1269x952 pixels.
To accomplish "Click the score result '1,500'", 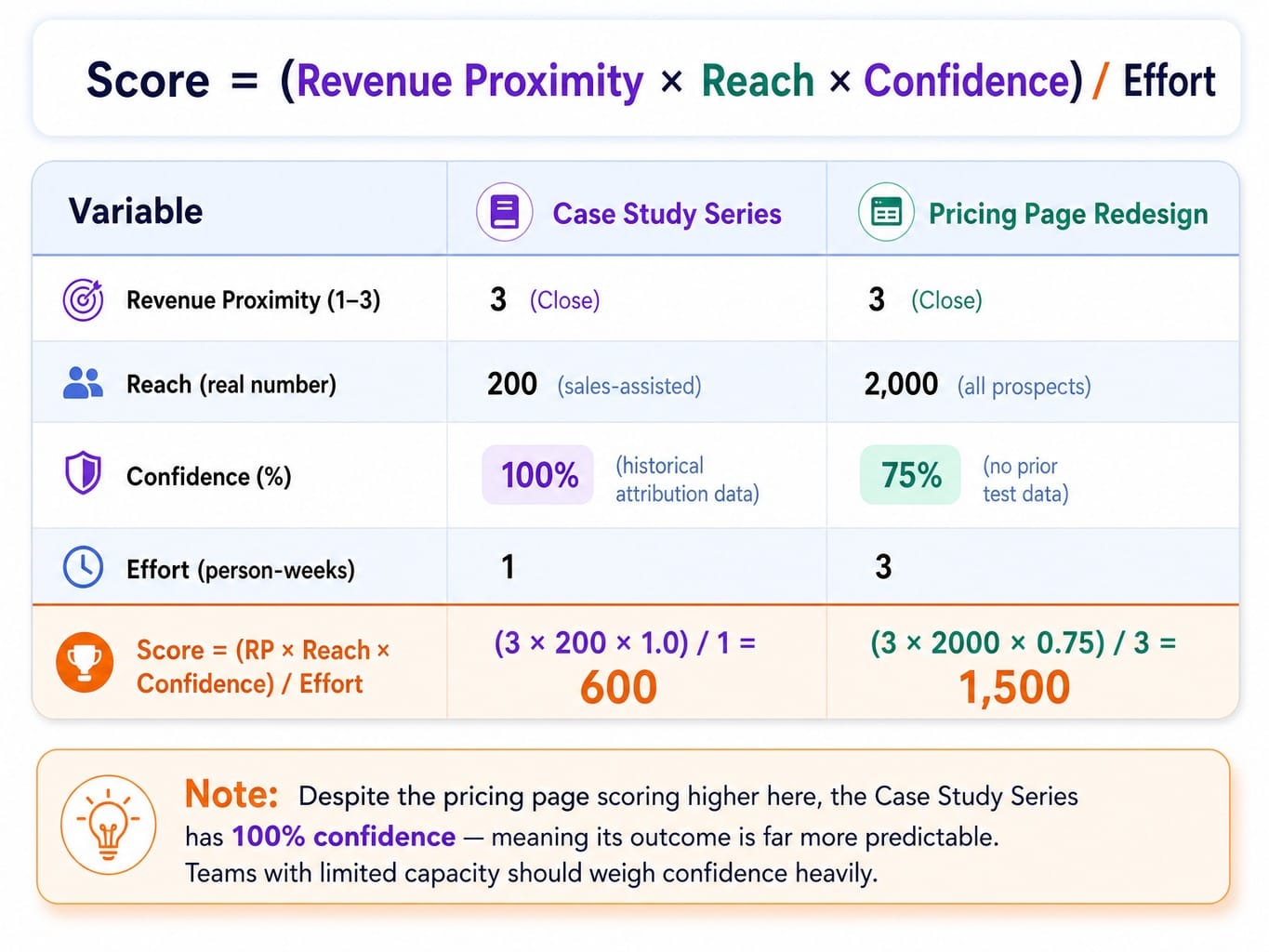I will (1014, 688).
